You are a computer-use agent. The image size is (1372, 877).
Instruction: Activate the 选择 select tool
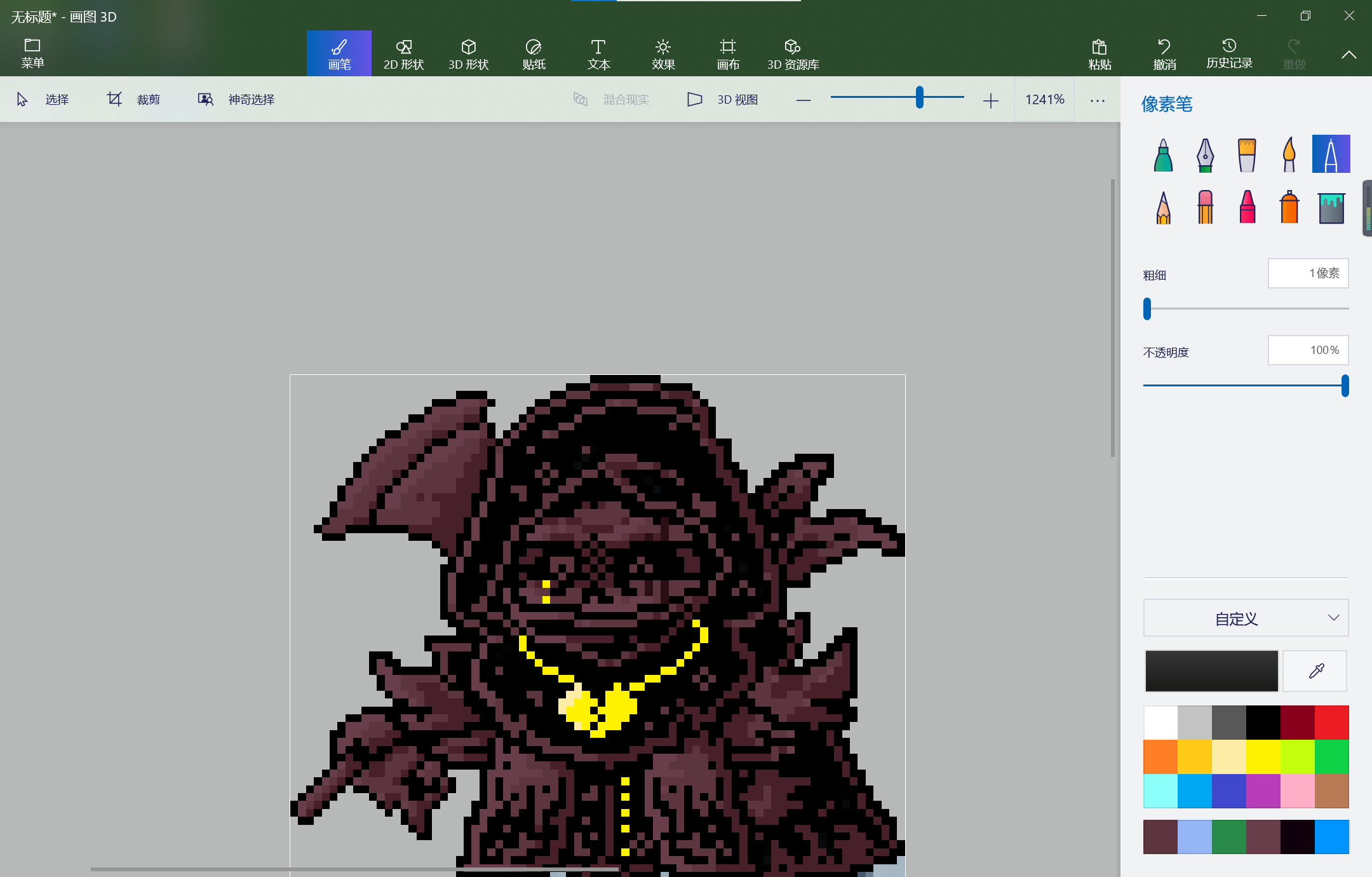tap(43, 99)
